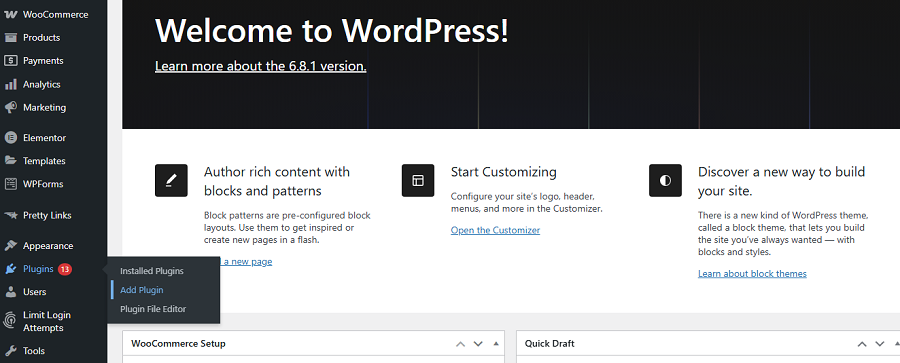900x363 pixels.
Task: Click the Analytics bar chart icon
Action: [10, 84]
